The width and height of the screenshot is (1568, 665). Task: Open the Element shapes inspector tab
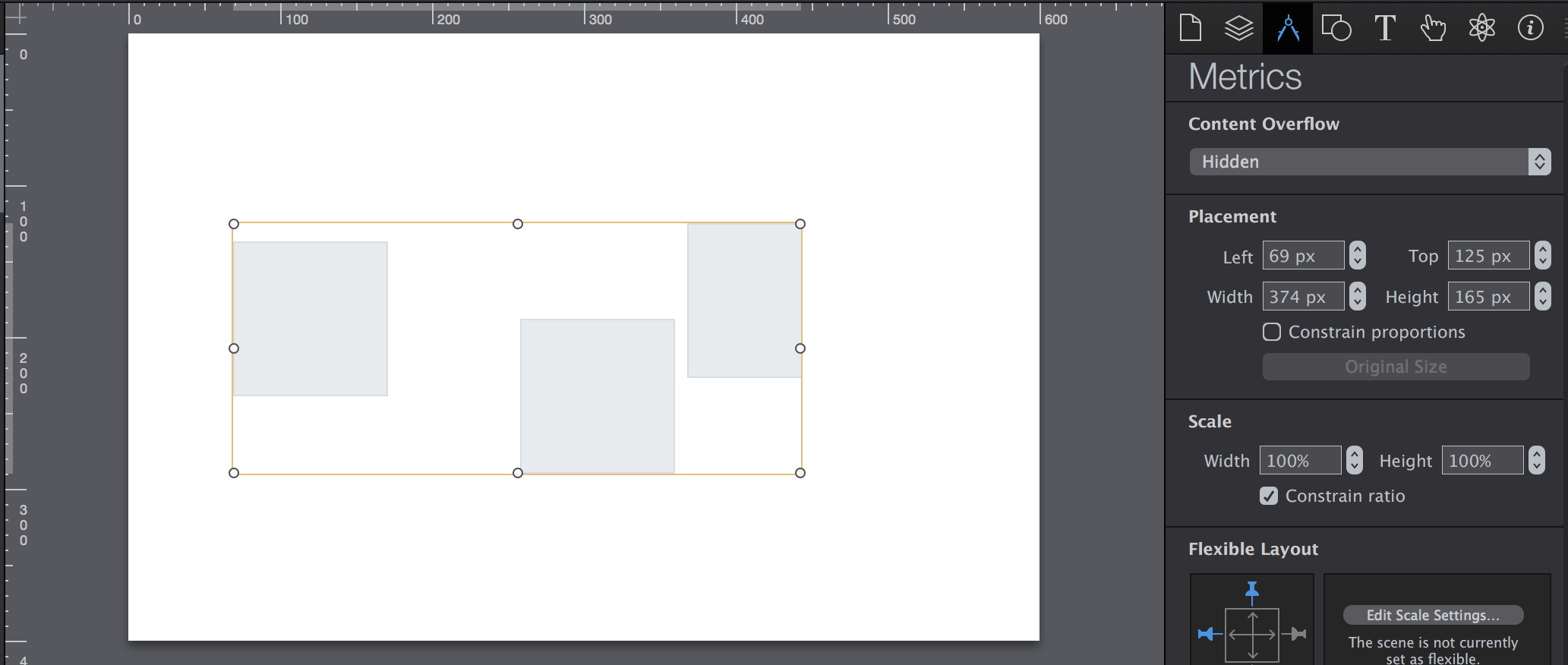tap(1336, 28)
